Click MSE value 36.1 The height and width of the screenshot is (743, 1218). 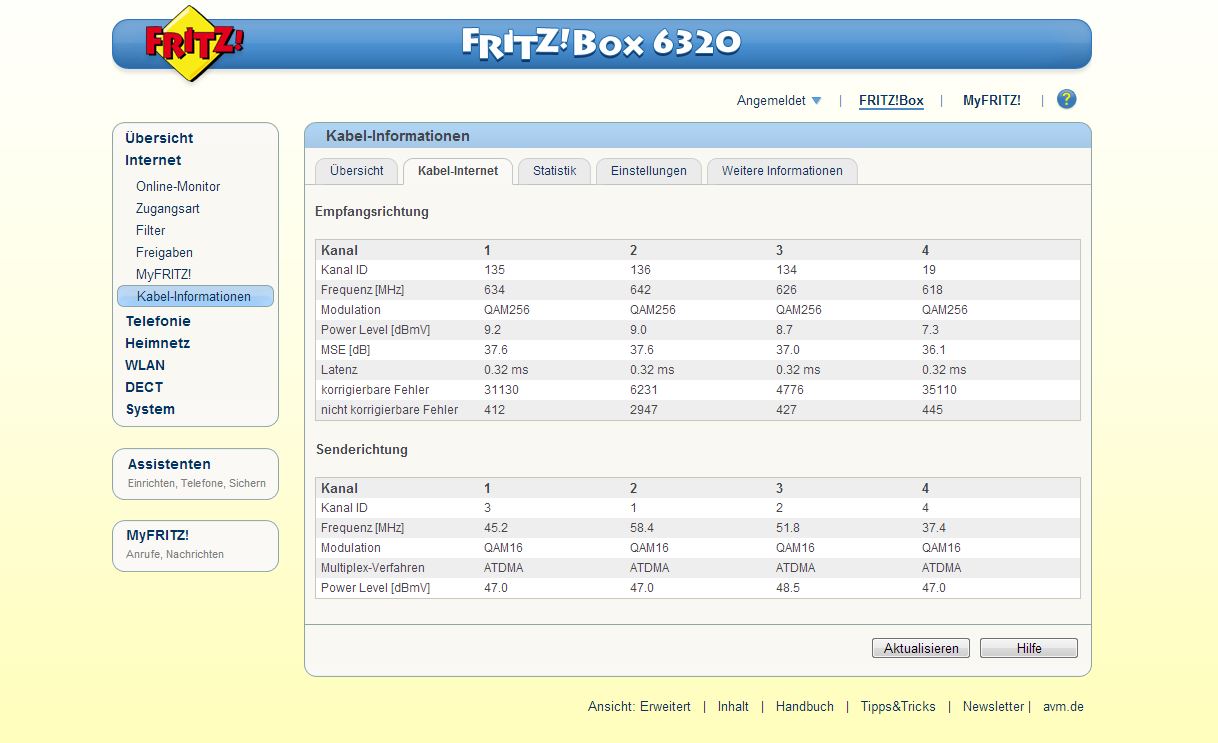(934, 350)
